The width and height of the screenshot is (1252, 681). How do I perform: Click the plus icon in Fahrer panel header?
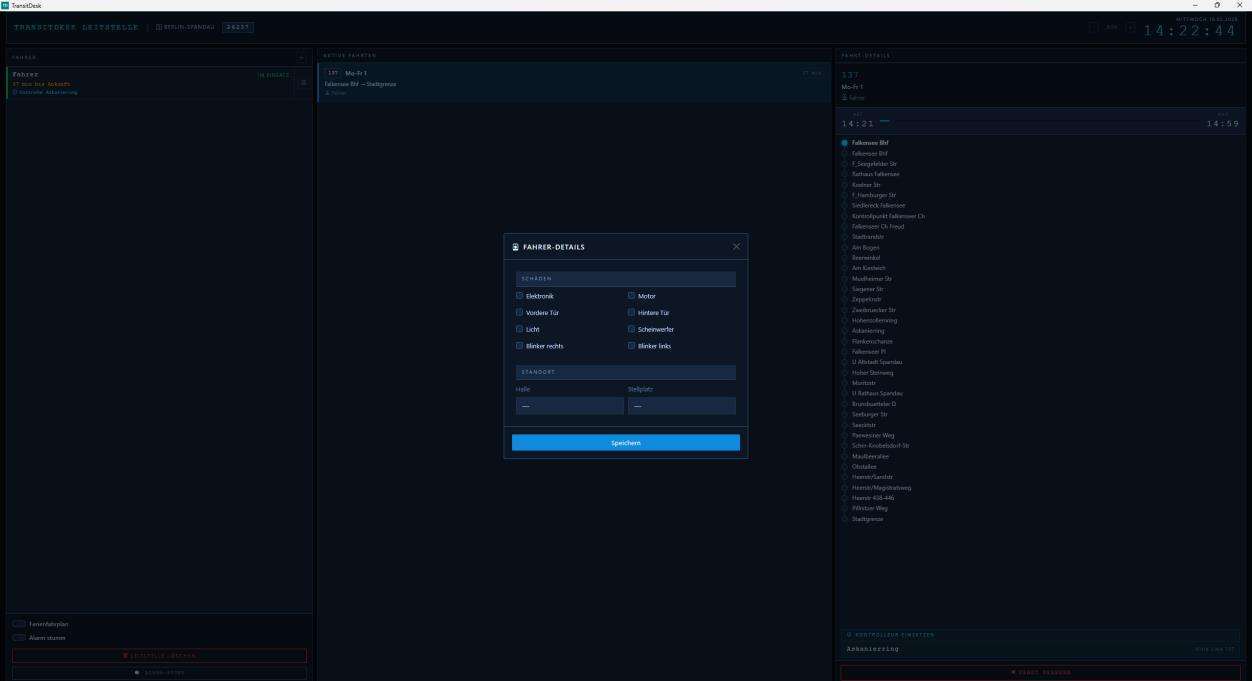click(303, 57)
